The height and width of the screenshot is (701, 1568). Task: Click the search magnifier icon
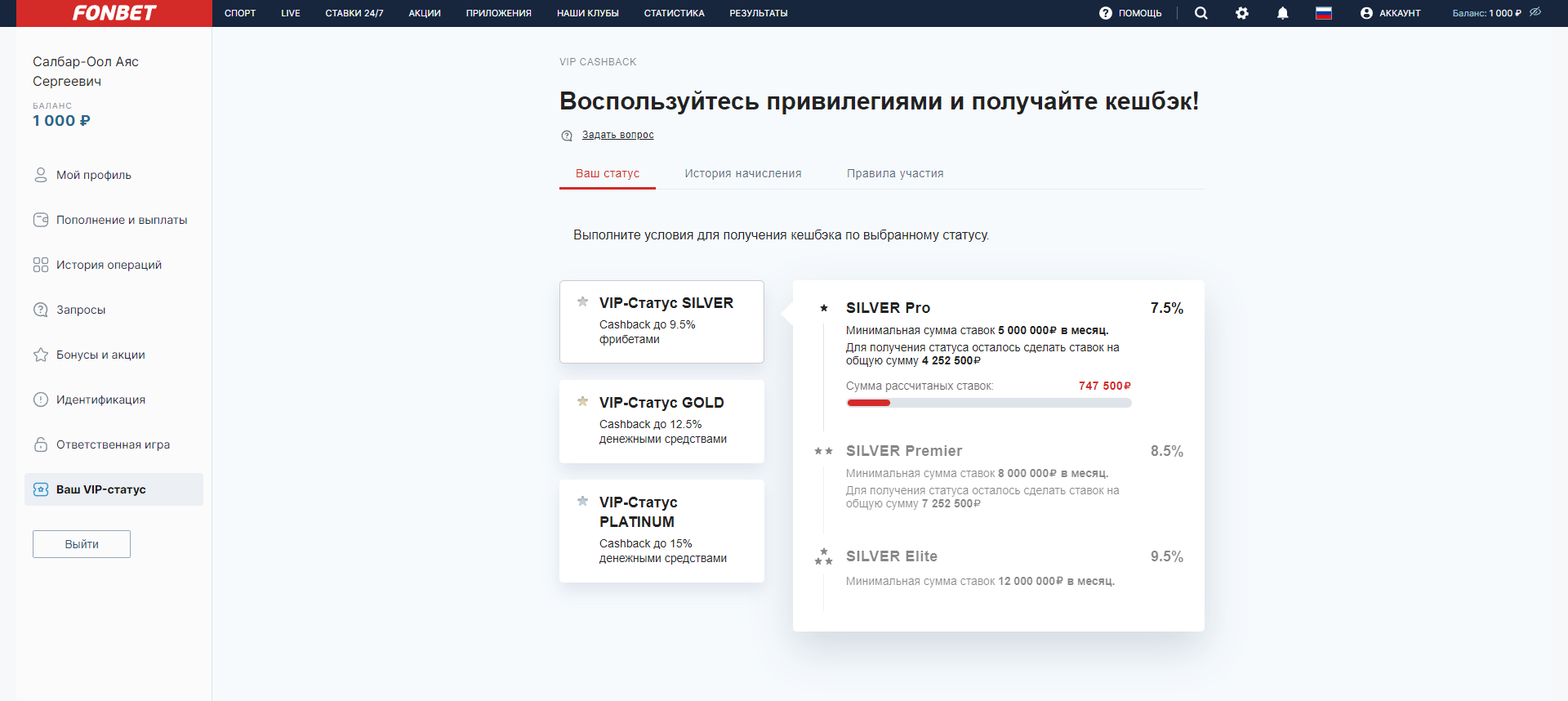click(1200, 13)
